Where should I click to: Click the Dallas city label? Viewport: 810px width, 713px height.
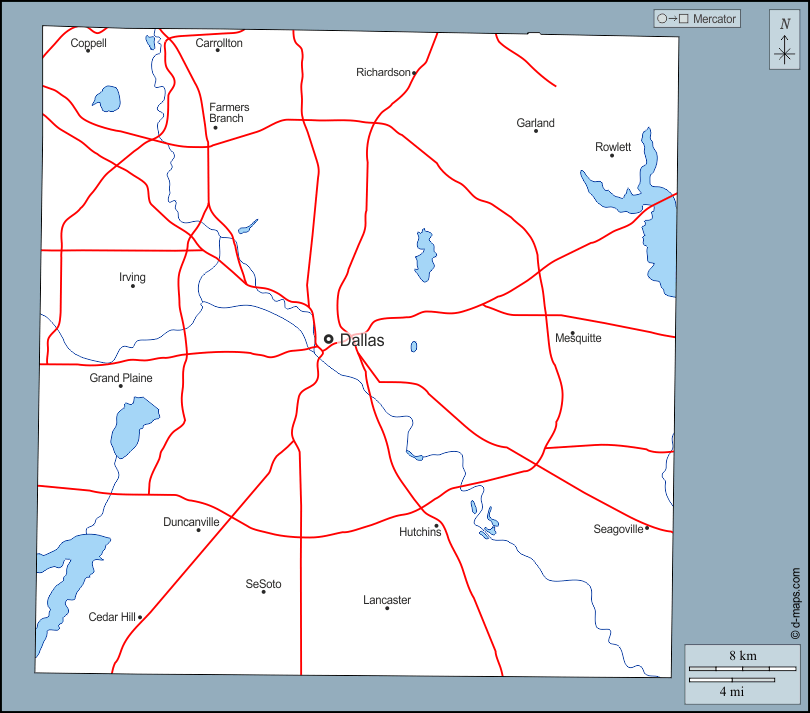362,340
